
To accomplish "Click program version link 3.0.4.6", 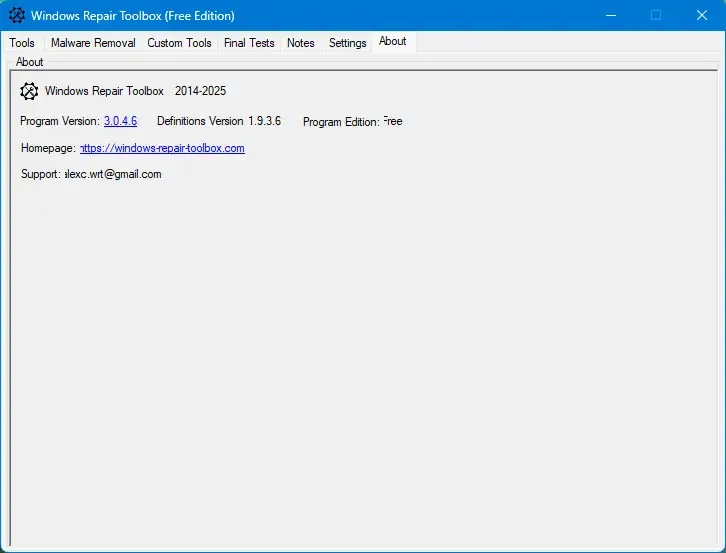I will (x=120, y=121).
